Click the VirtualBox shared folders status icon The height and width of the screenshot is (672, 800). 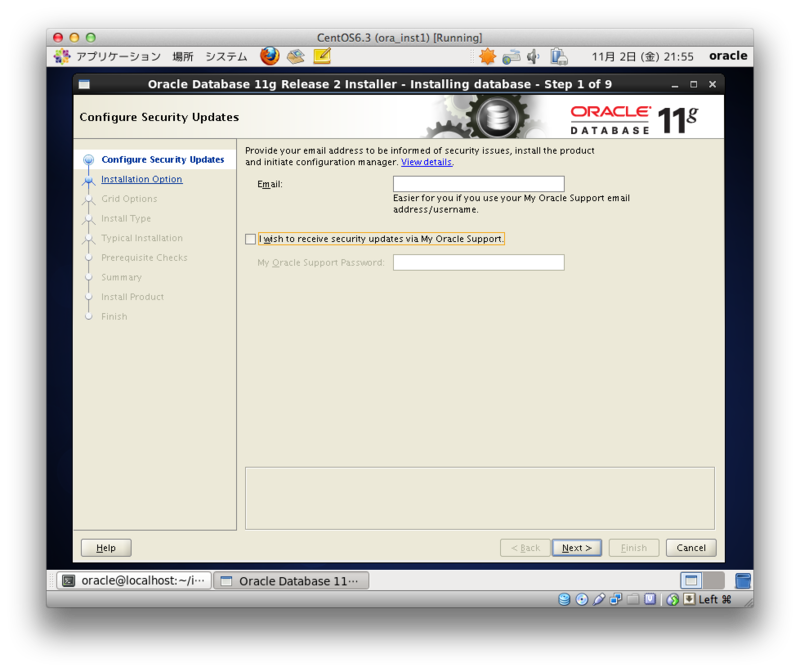click(x=633, y=599)
